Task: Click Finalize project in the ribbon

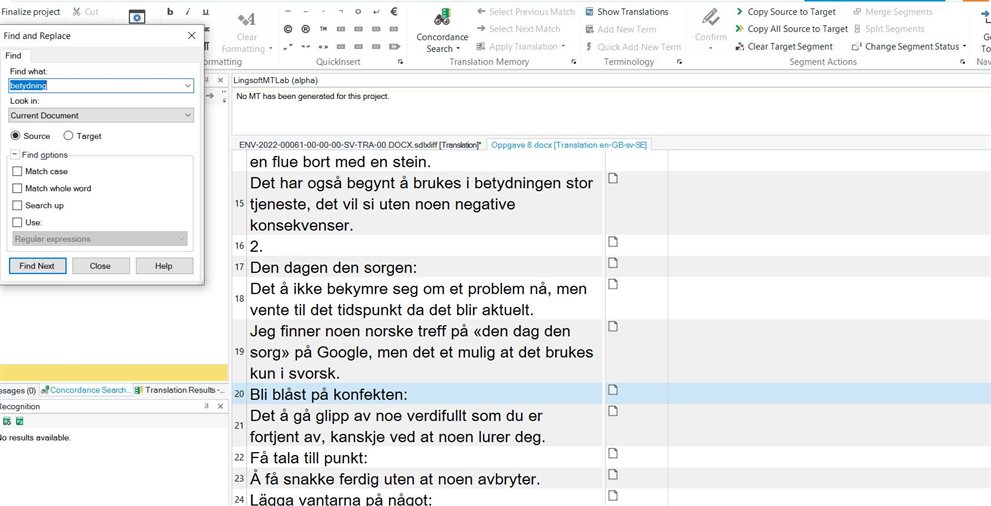Action: pos(31,11)
